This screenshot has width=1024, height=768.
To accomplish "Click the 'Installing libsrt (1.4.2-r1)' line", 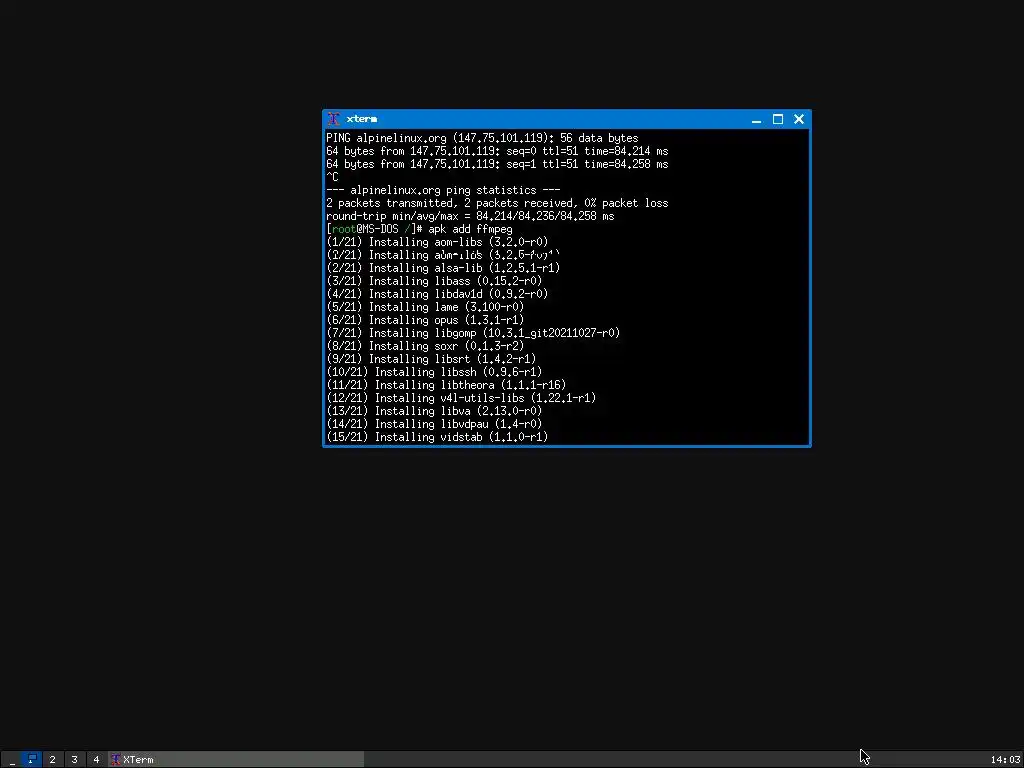I will (431, 359).
